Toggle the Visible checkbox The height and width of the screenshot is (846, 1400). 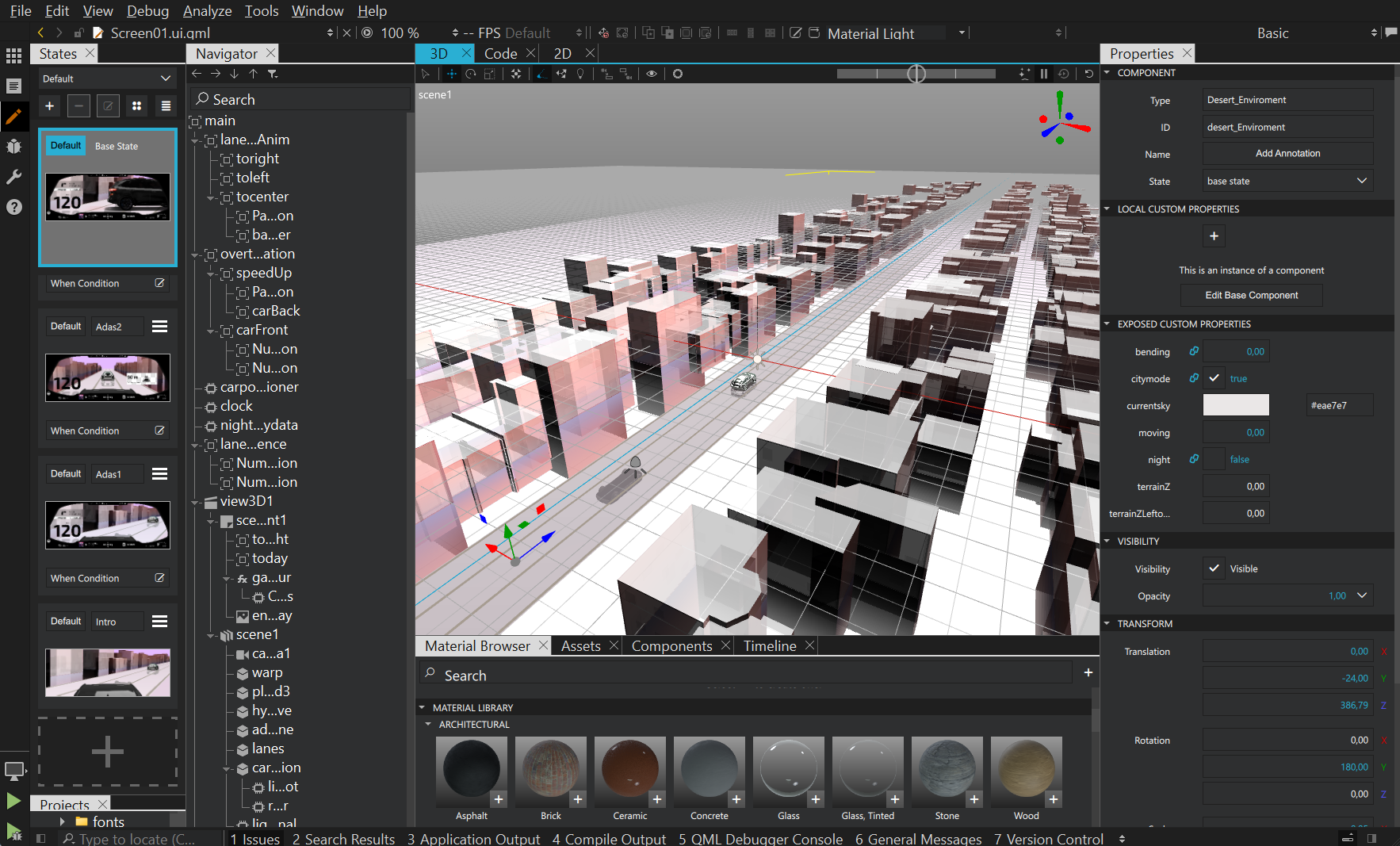1214,568
